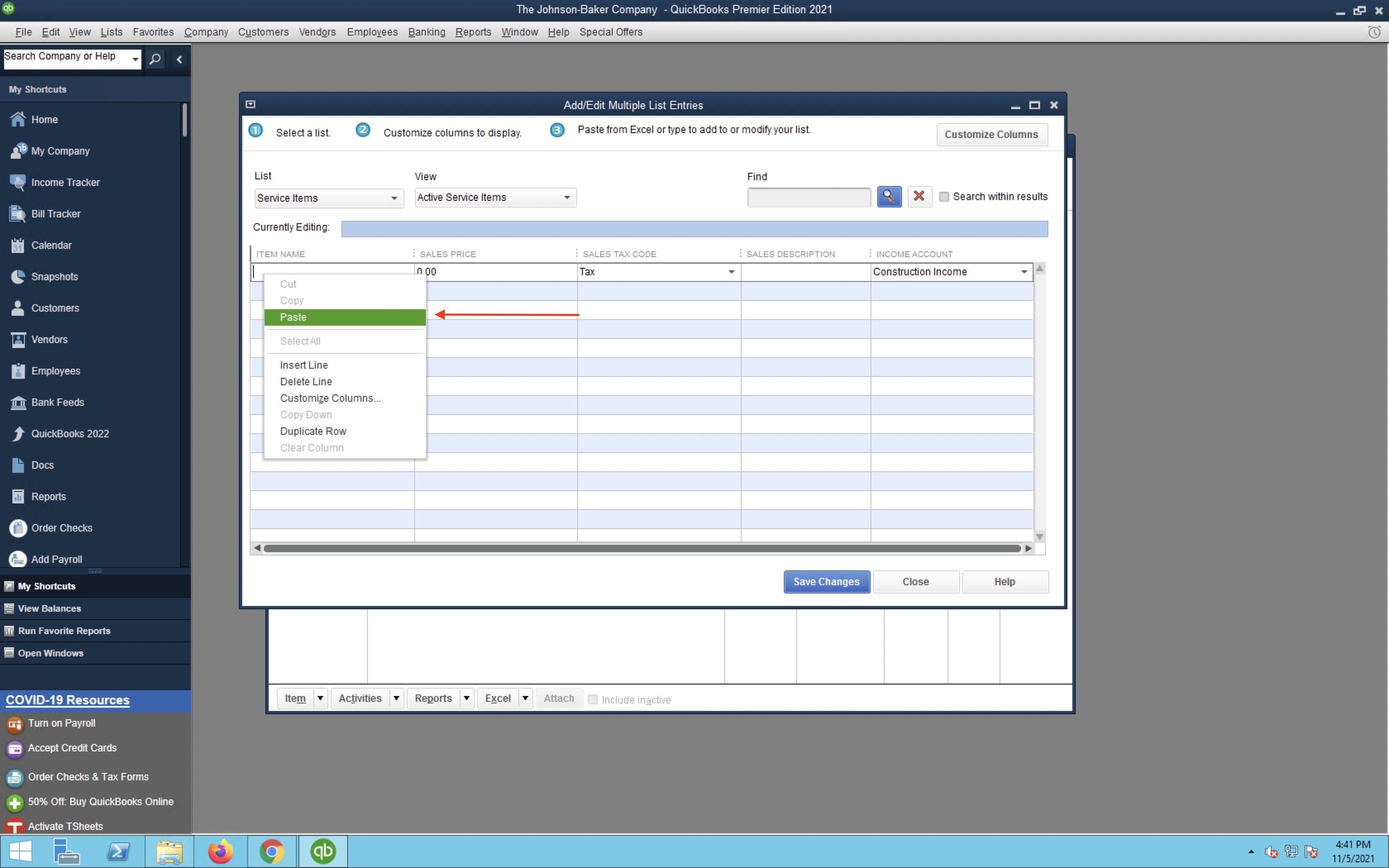Open the Banking menu
The height and width of the screenshot is (868, 1389).
click(x=427, y=32)
